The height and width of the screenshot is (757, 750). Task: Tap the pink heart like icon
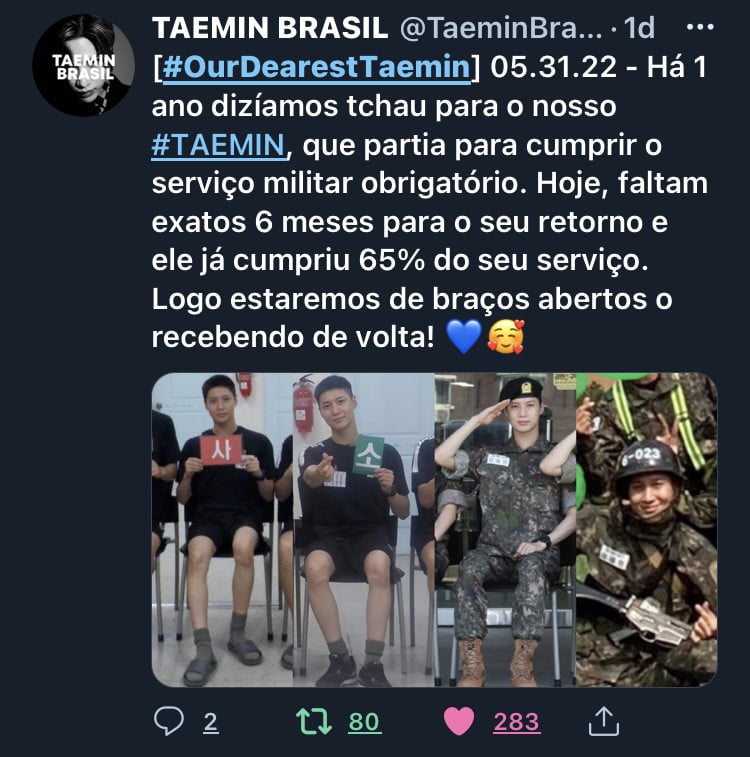point(458,721)
